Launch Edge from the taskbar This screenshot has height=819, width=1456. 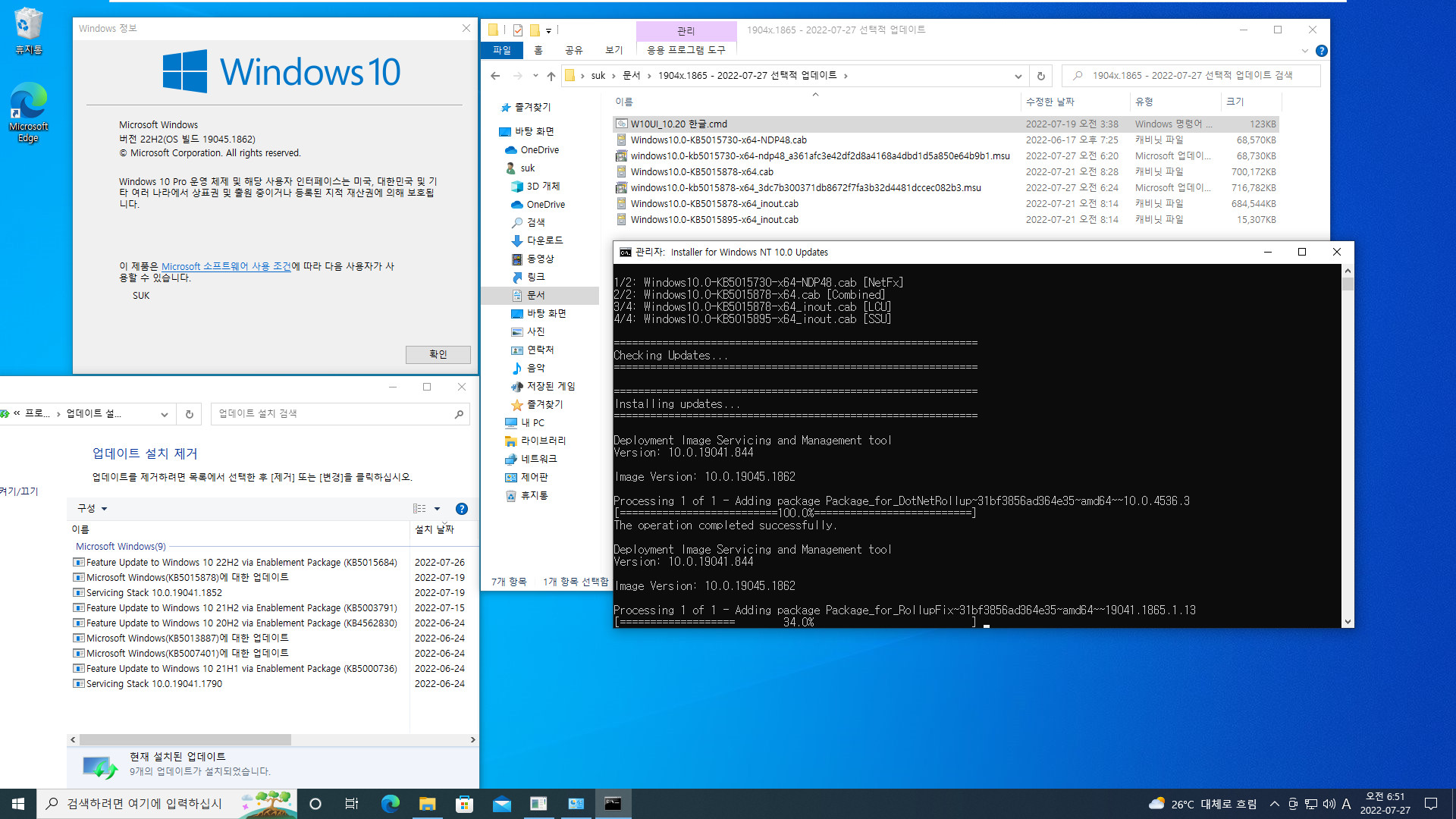coord(390,804)
